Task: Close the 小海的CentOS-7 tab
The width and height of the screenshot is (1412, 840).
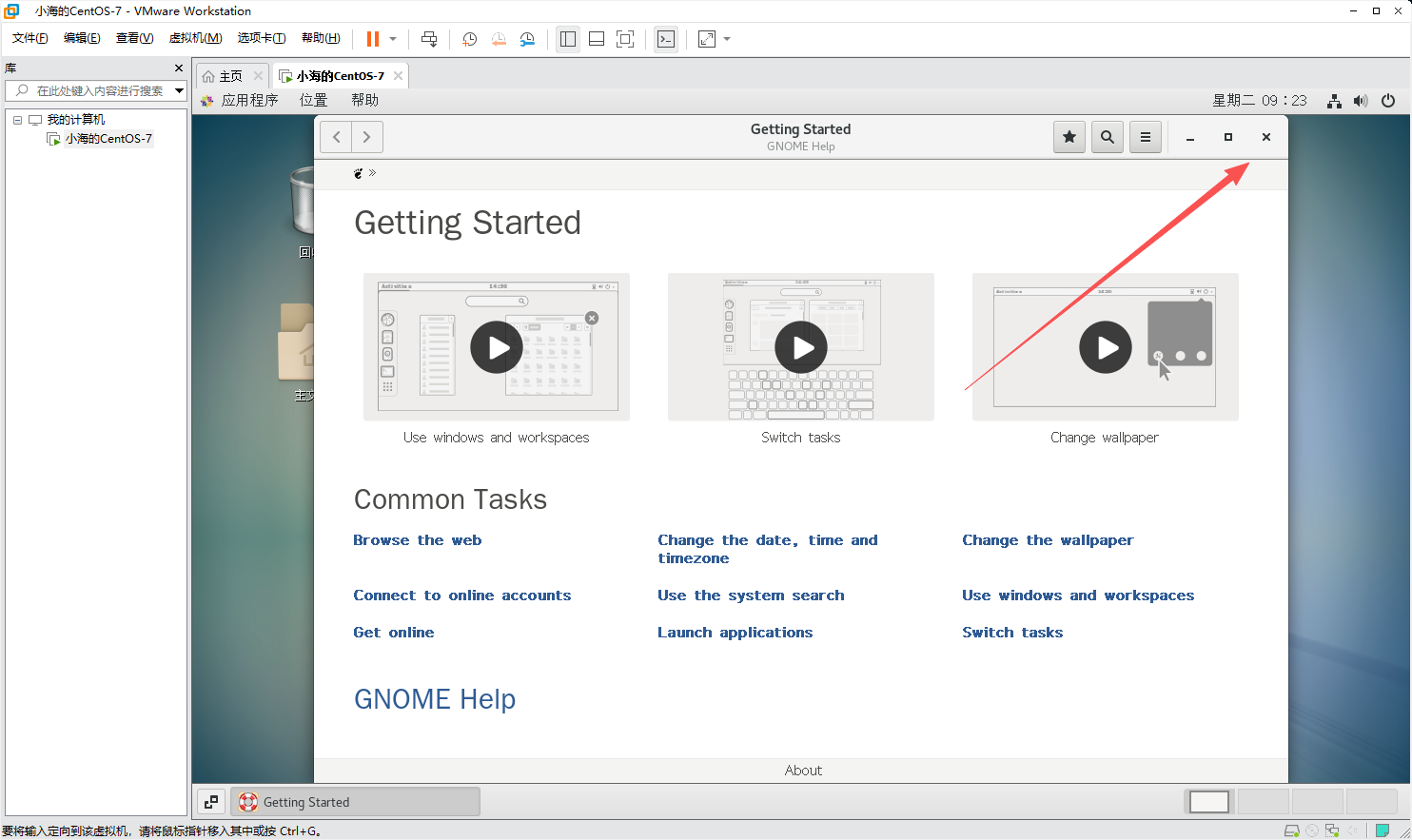Action: click(x=398, y=76)
